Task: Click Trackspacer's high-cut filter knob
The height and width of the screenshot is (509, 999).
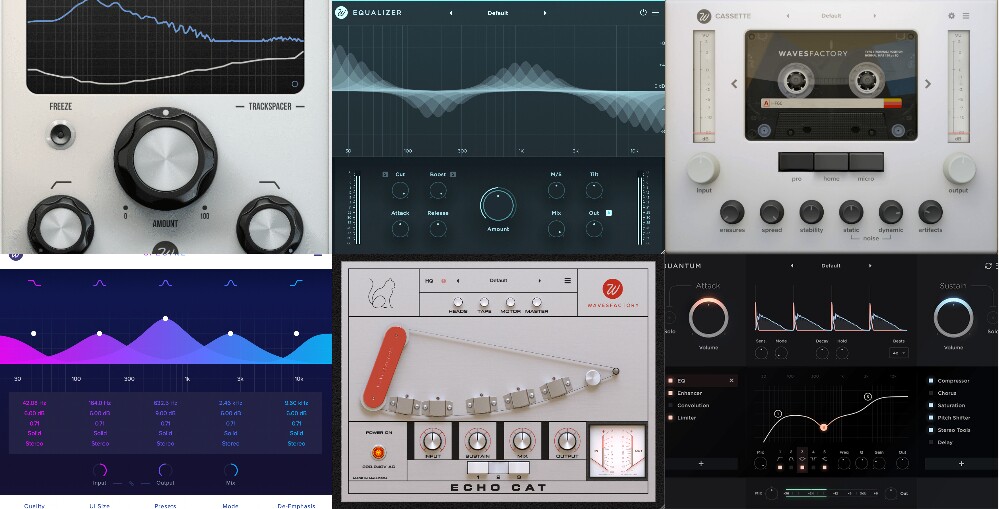Action: point(270,228)
